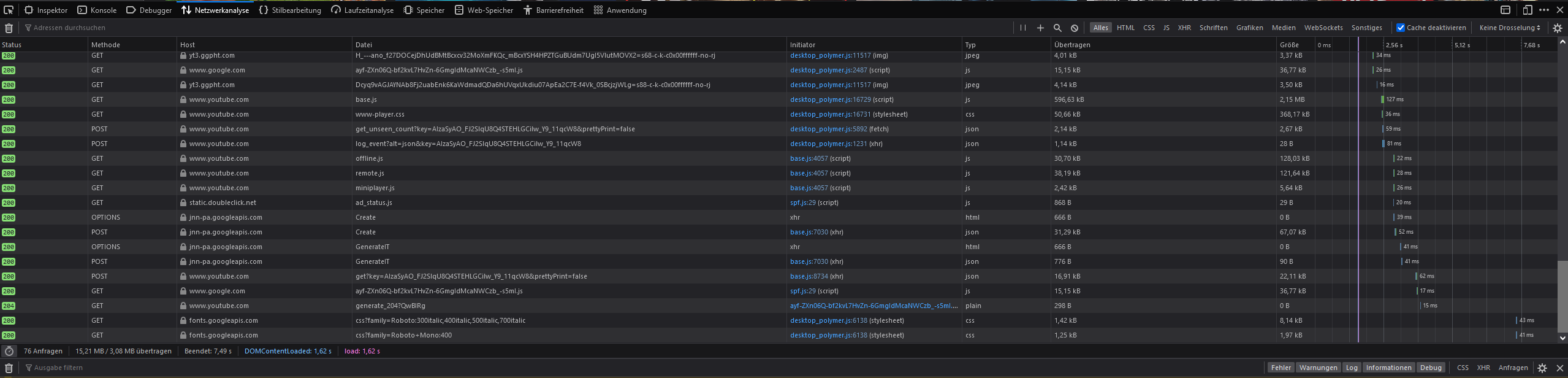Image resolution: width=1568 pixels, height=378 pixels.
Task: Click the scroll-down arrow of request list
Action: 1562,337
